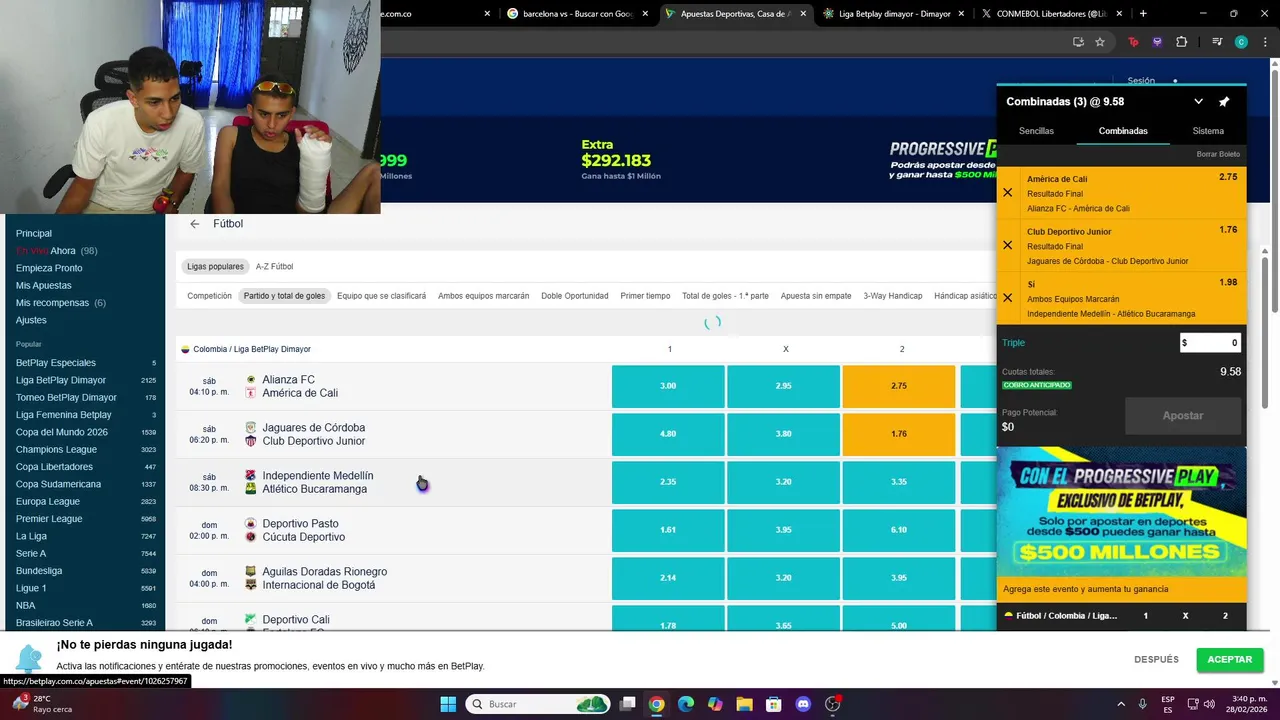Open Mis Apuestas in sidebar
The height and width of the screenshot is (720, 1280).
tap(44, 286)
